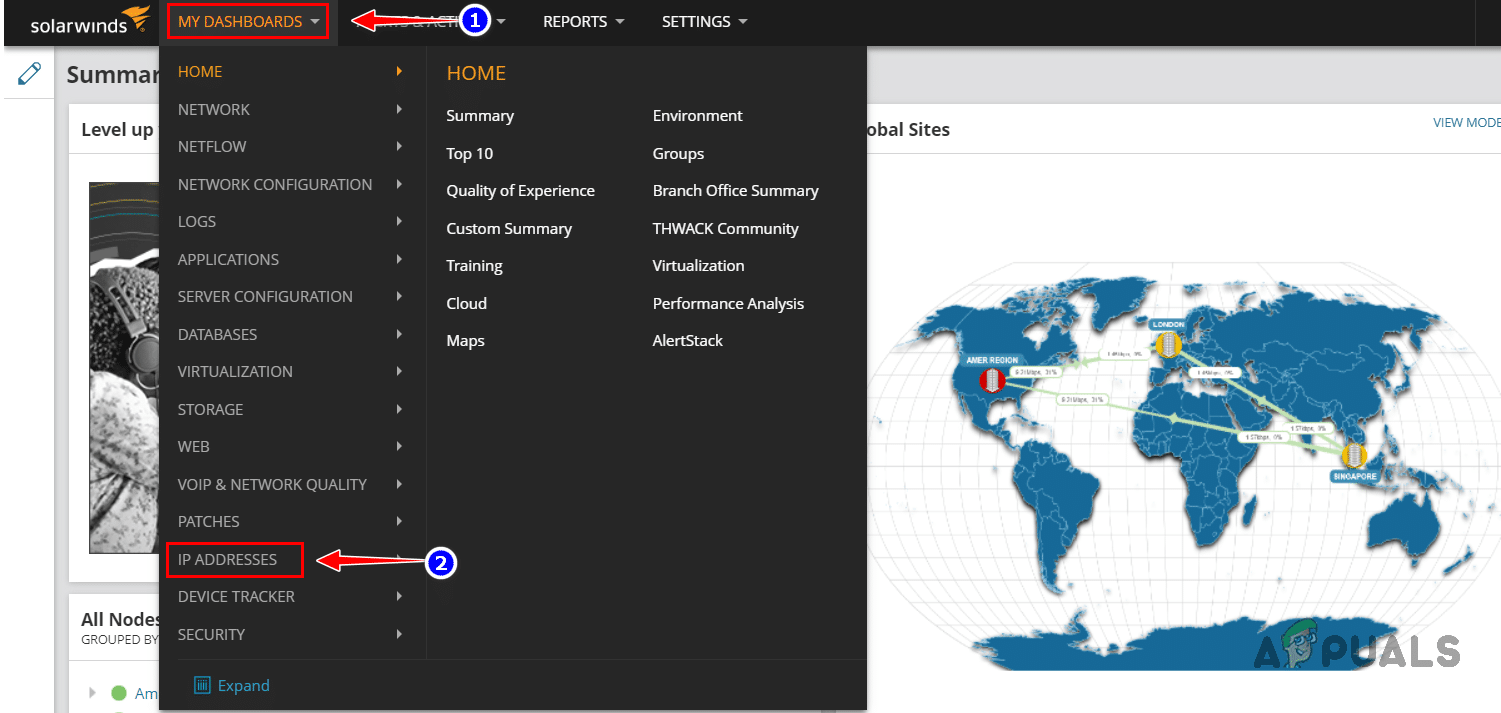Open the Settings dropdown menu
The image size is (1501, 713).
tap(704, 21)
